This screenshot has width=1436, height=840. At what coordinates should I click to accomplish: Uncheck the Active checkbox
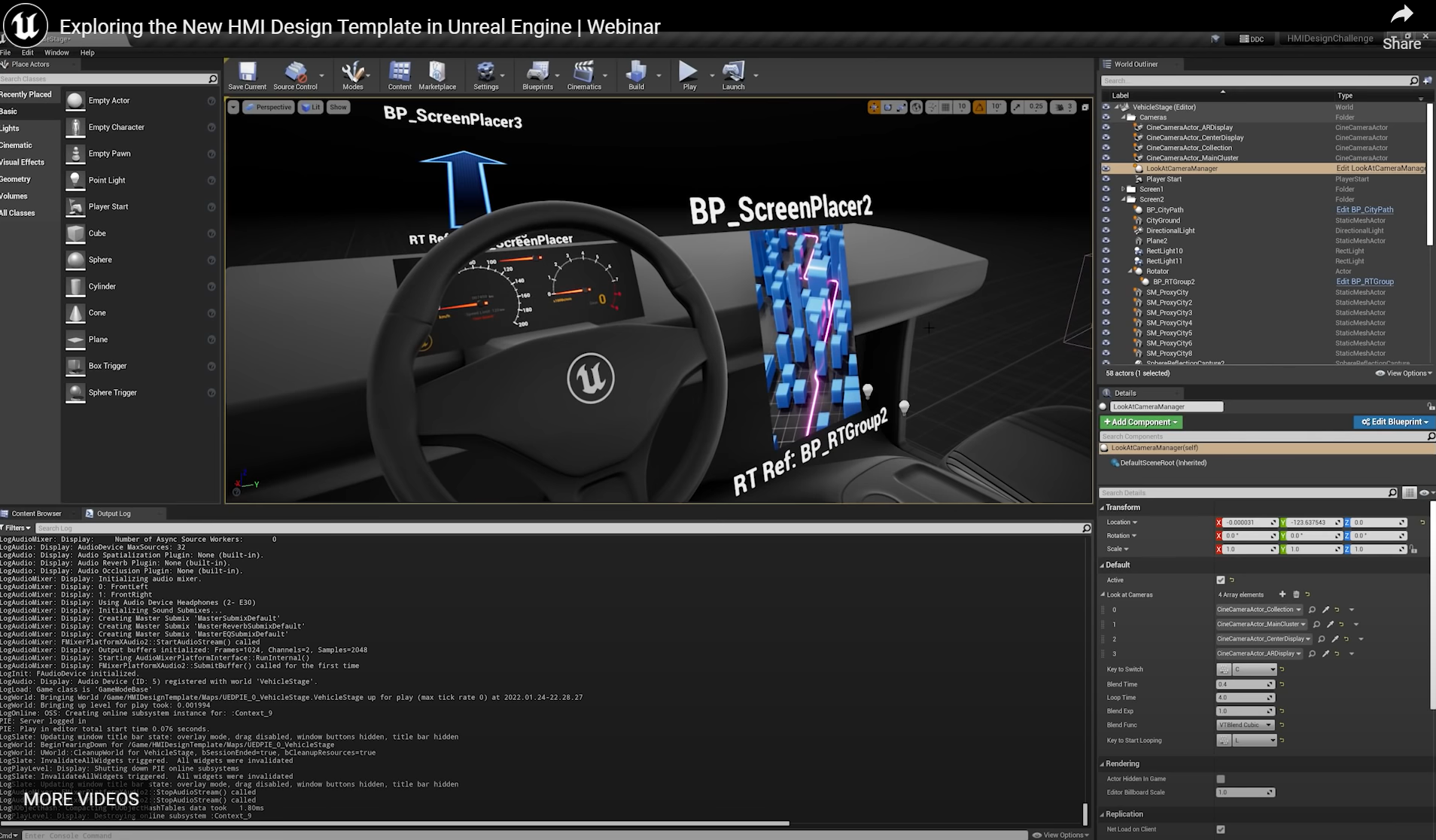[1221, 580]
